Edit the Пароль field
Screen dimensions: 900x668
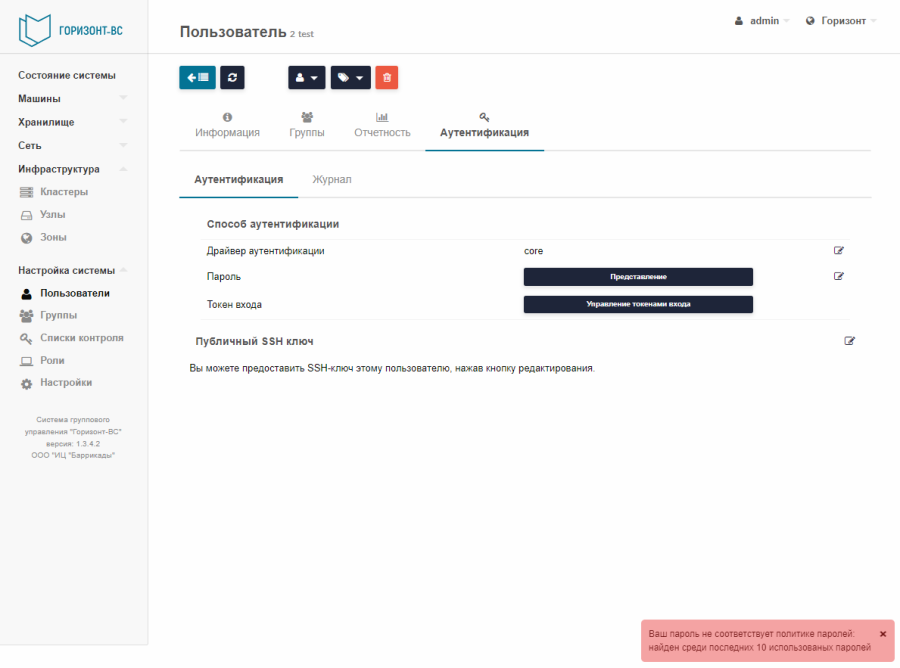[x=839, y=276]
